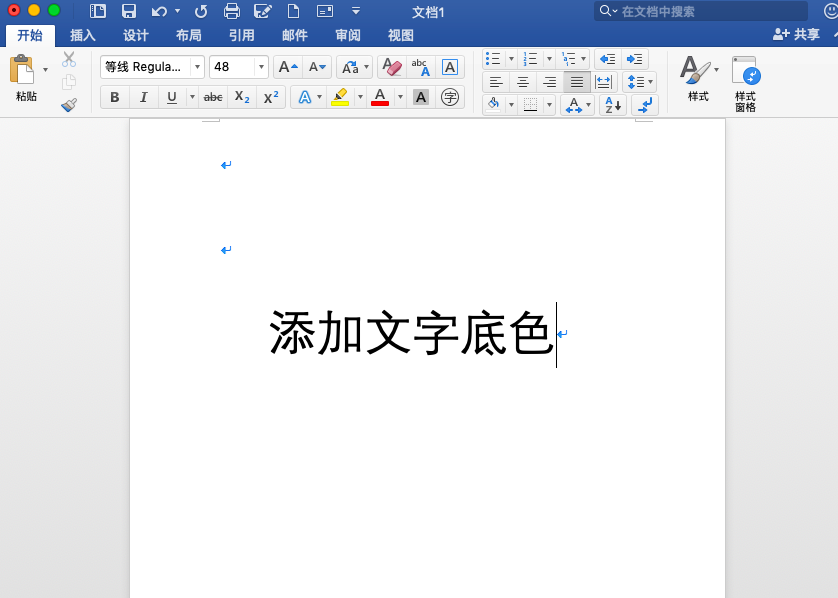The width and height of the screenshot is (838, 598).
Task: Click the Paste clipboard icon
Action: 22,69
